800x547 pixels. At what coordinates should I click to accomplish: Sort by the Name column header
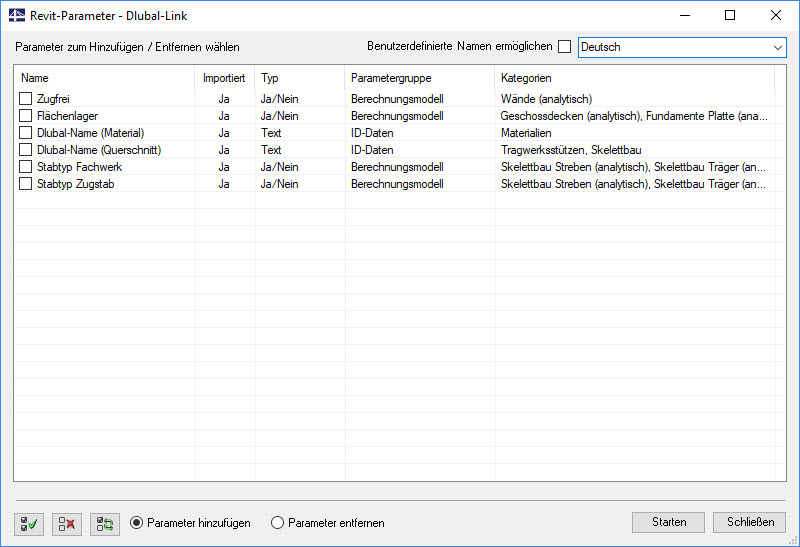[105, 78]
